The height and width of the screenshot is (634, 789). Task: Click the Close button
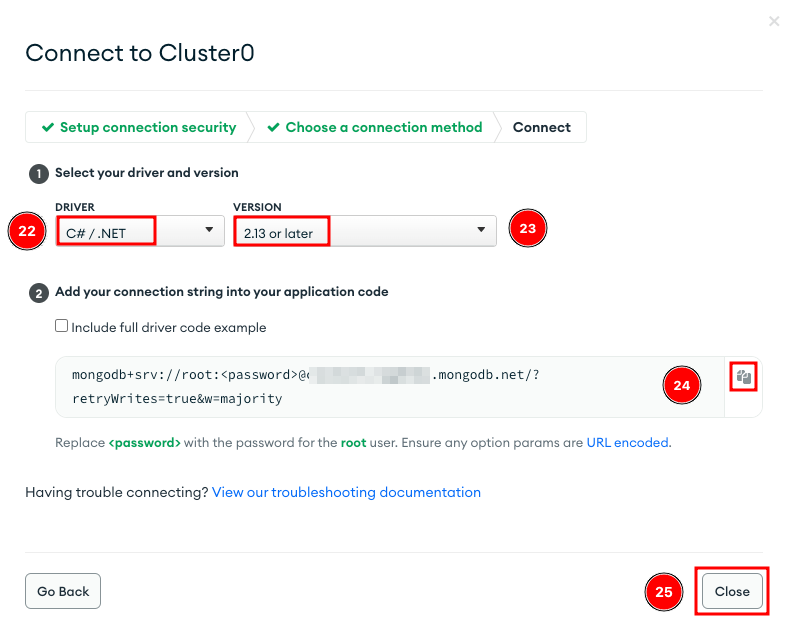[732, 591]
